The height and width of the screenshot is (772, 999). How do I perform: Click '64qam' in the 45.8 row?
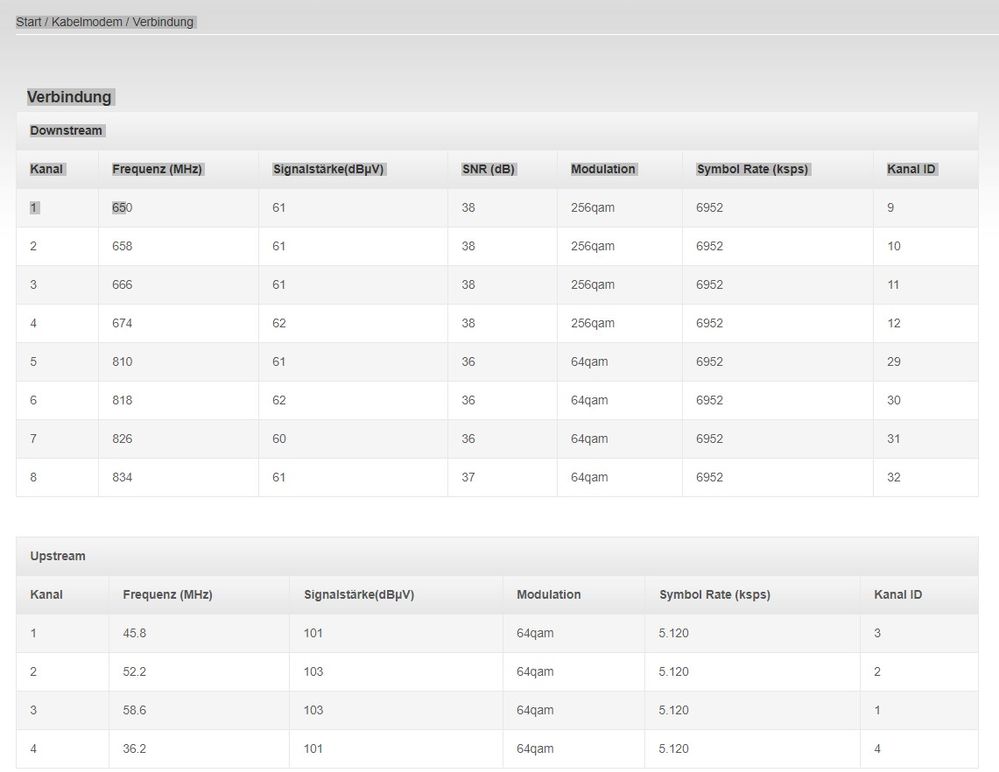[535, 634]
